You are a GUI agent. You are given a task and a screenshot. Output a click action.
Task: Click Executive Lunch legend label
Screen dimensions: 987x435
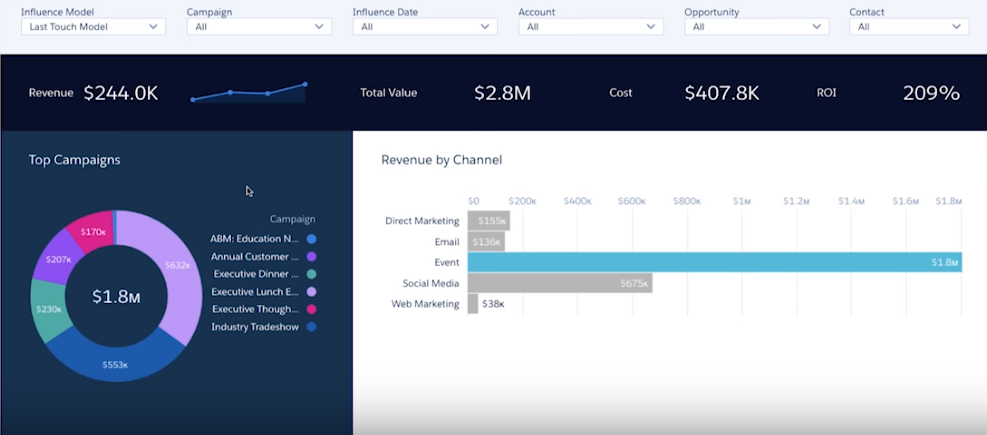[x=255, y=292]
